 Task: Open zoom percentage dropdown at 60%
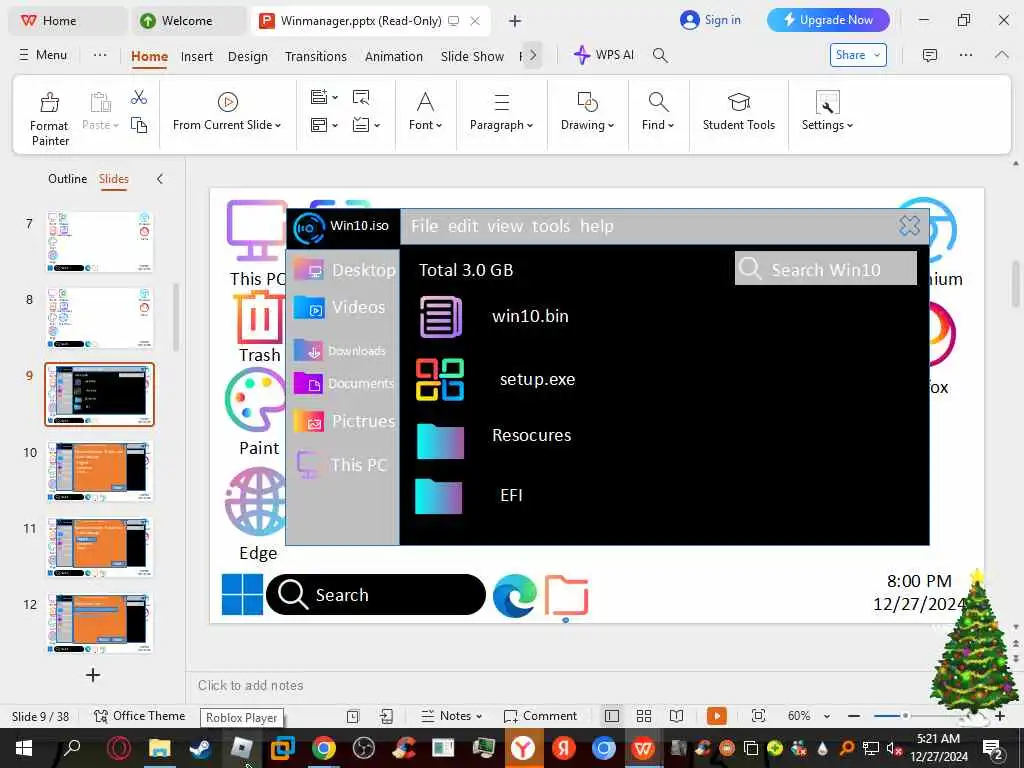point(827,716)
